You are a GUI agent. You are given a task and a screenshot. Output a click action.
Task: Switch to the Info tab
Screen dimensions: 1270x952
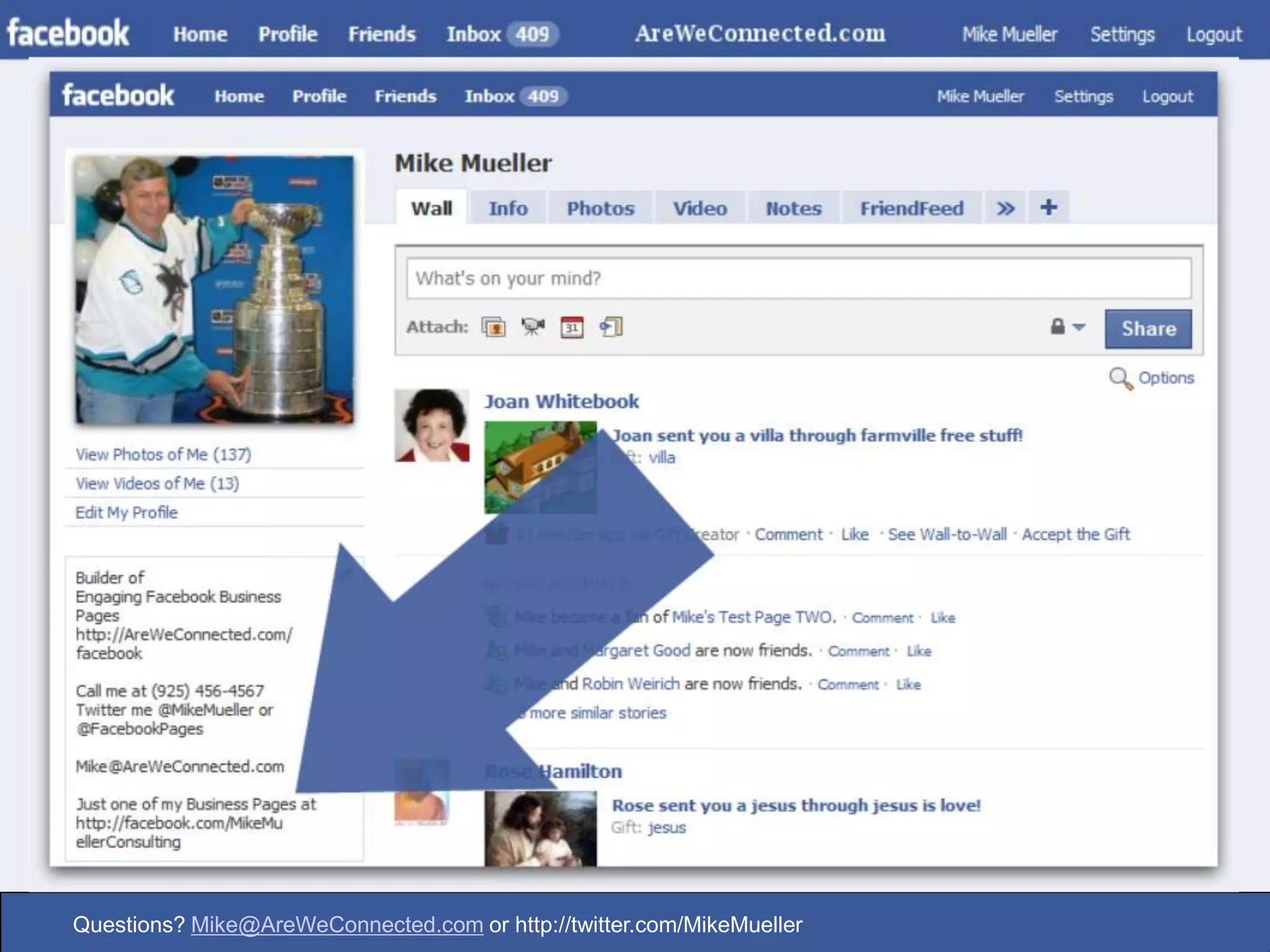508,208
